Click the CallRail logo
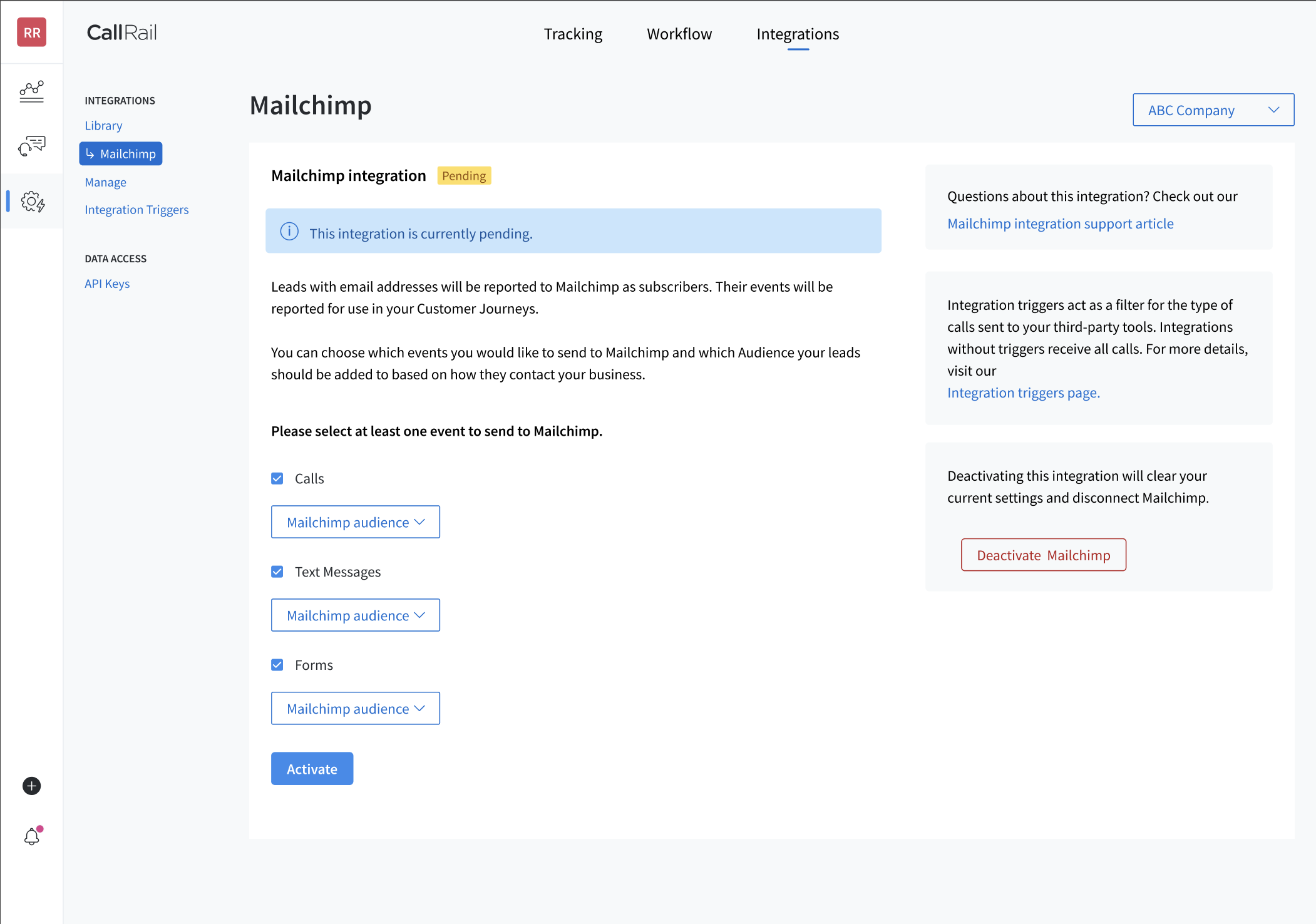Viewport: 1316px width, 924px height. (x=122, y=33)
